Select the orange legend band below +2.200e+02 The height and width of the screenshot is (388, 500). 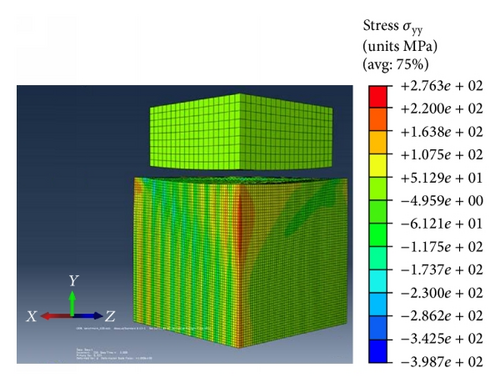[x=378, y=119]
